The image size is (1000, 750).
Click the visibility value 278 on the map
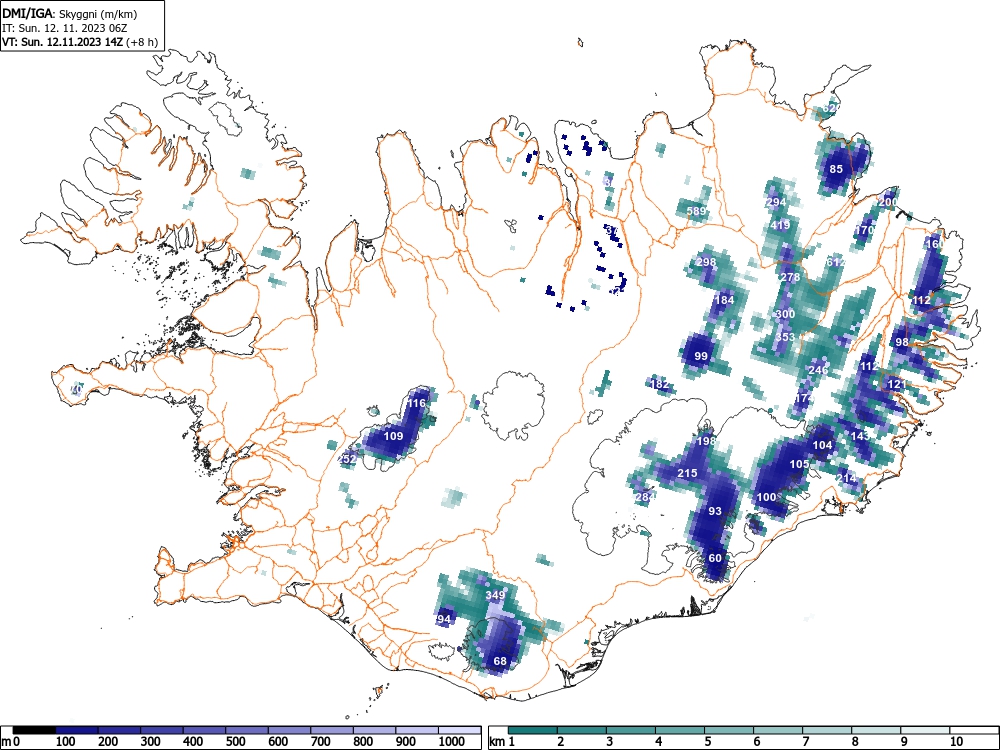click(x=790, y=277)
